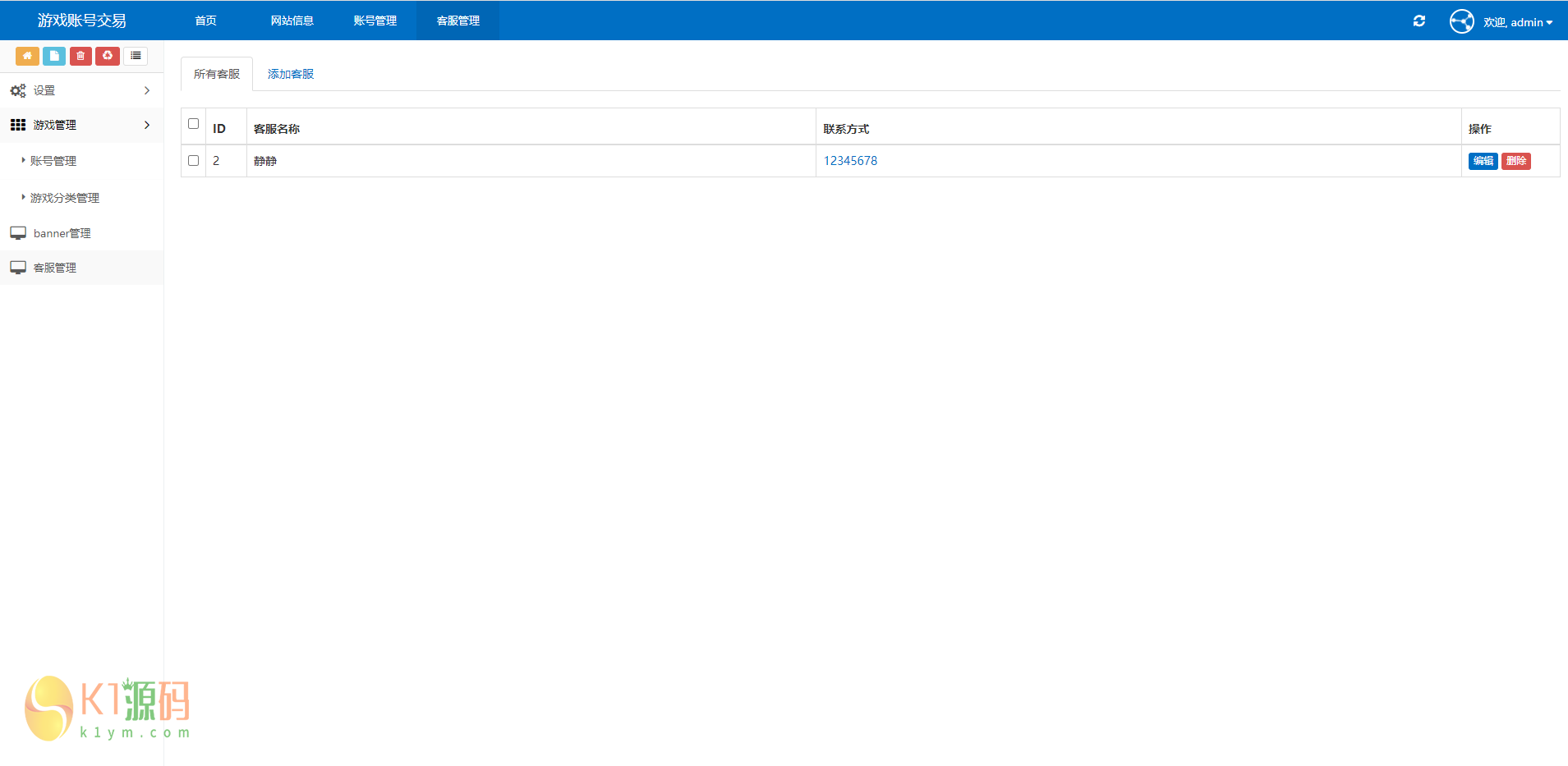Go to 首页 in the top navigation
Viewport: 1568px width, 766px height.
click(206, 21)
